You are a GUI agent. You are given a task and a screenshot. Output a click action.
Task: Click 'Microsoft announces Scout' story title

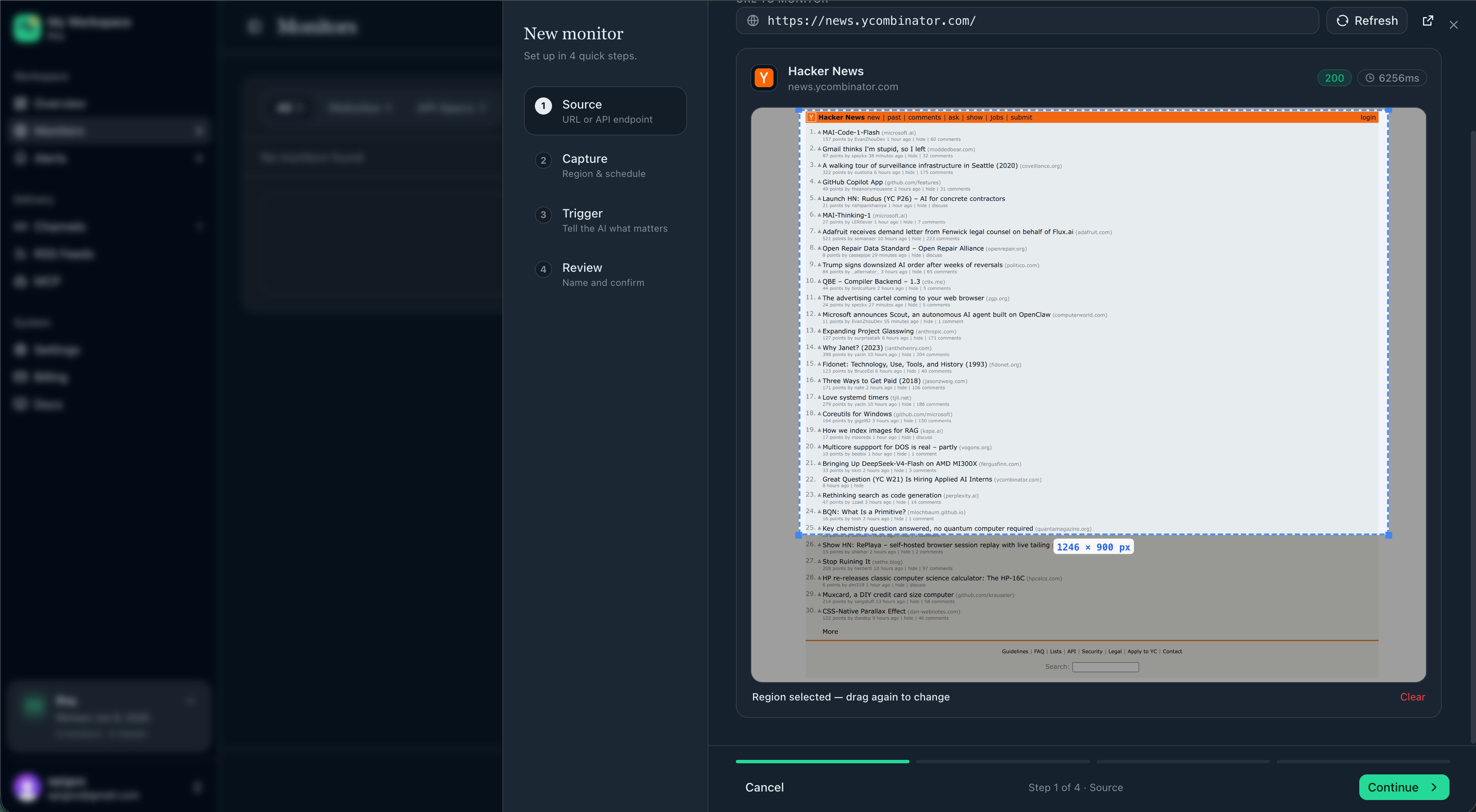point(936,315)
